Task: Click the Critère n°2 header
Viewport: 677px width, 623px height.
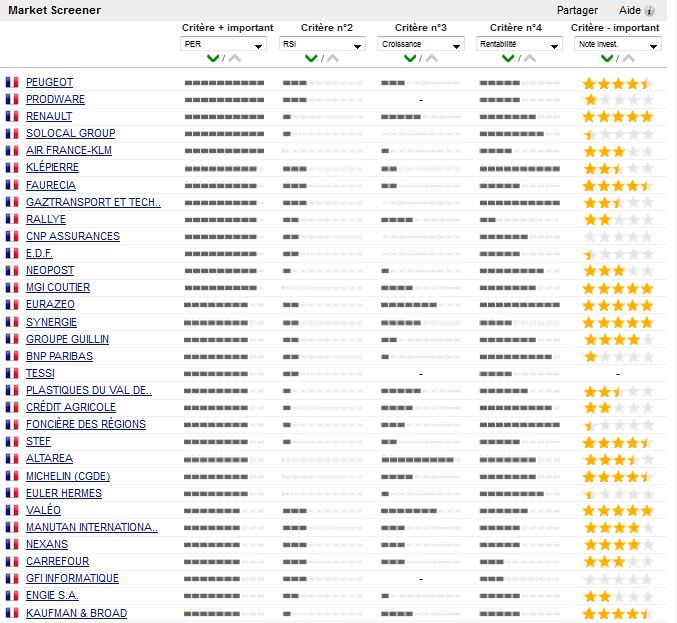Action: point(327,28)
